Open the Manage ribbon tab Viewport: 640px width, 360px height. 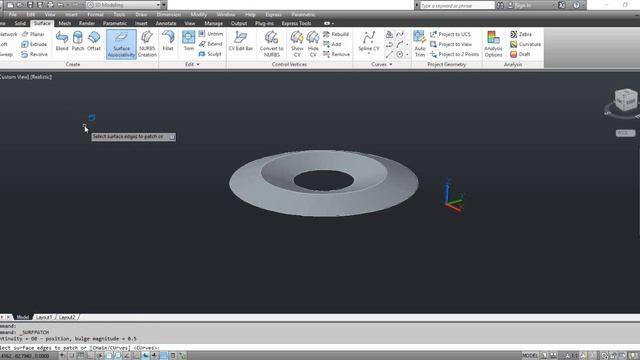click(x=213, y=23)
